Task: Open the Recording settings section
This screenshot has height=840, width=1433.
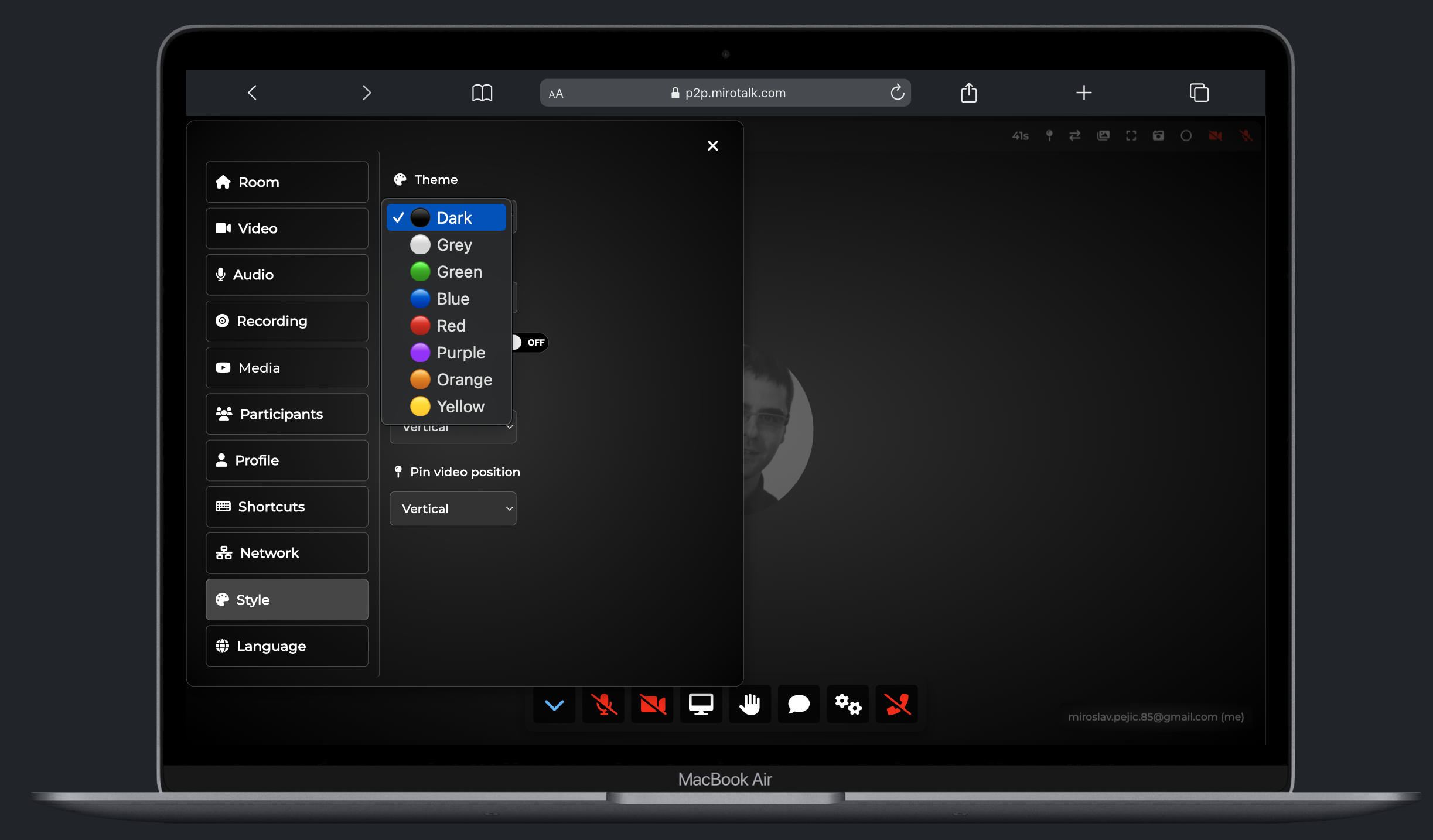Action: pos(286,320)
